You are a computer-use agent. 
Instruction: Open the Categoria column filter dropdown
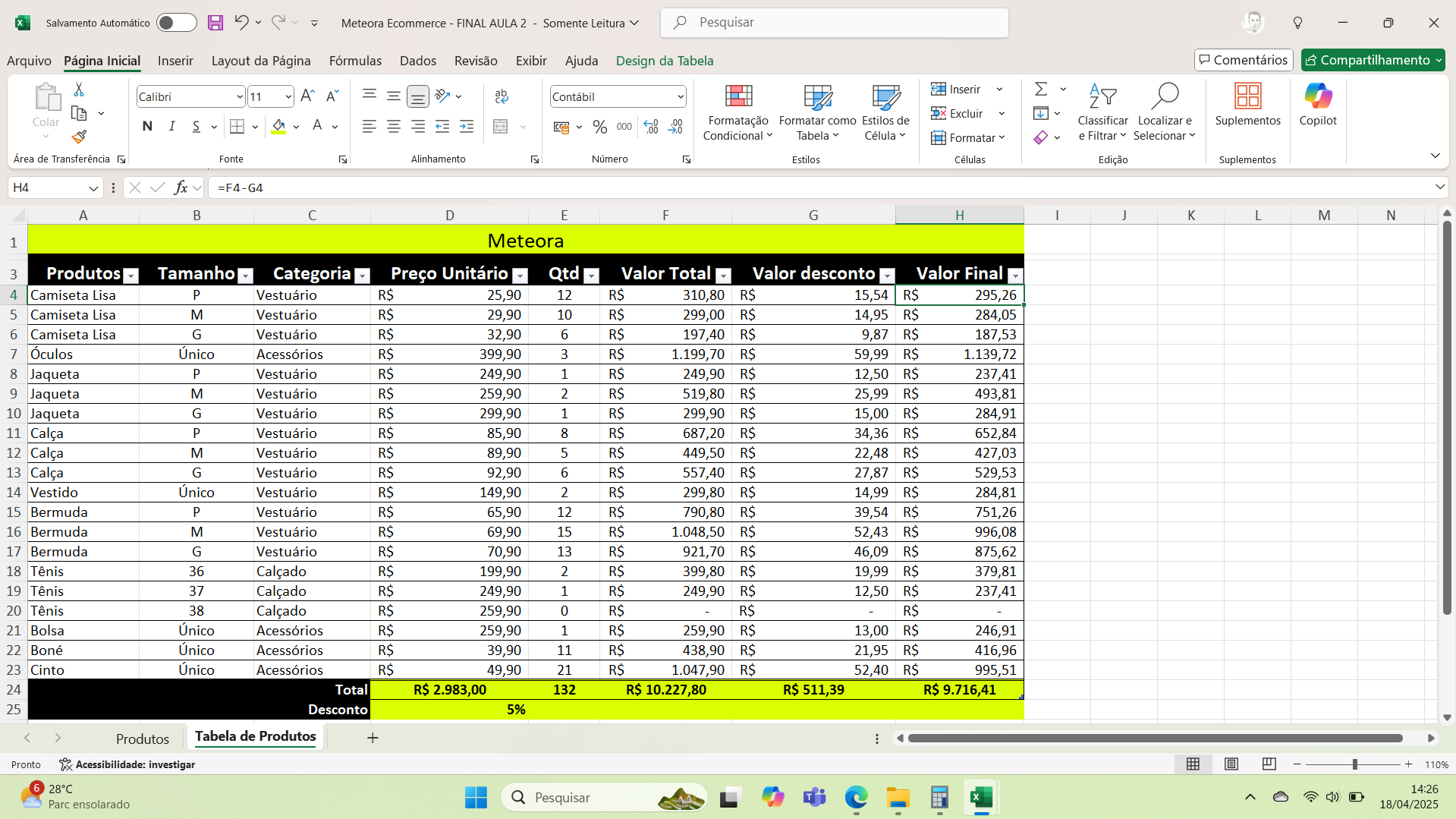363,276
